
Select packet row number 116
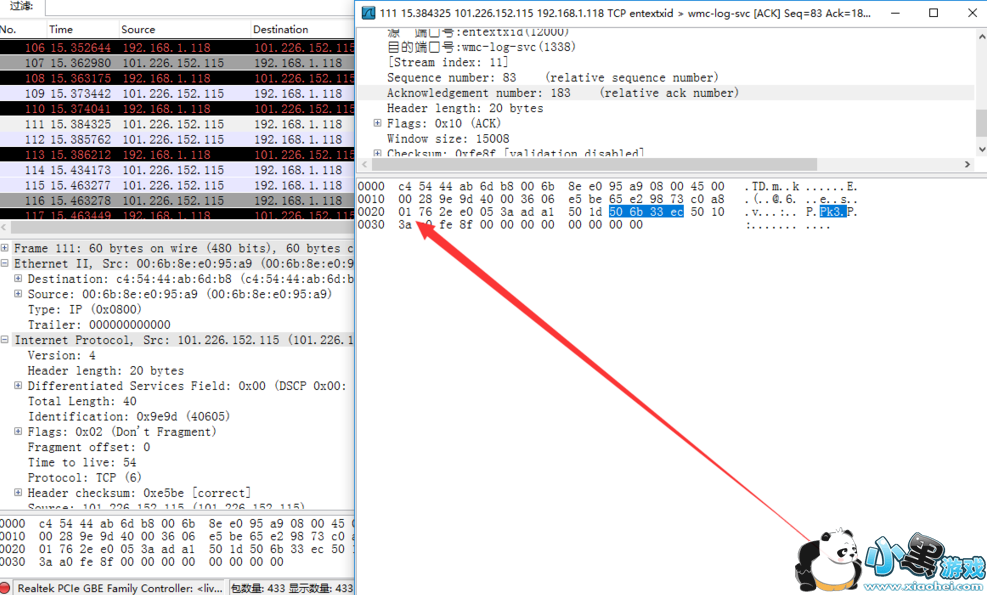tap(177, 201)
